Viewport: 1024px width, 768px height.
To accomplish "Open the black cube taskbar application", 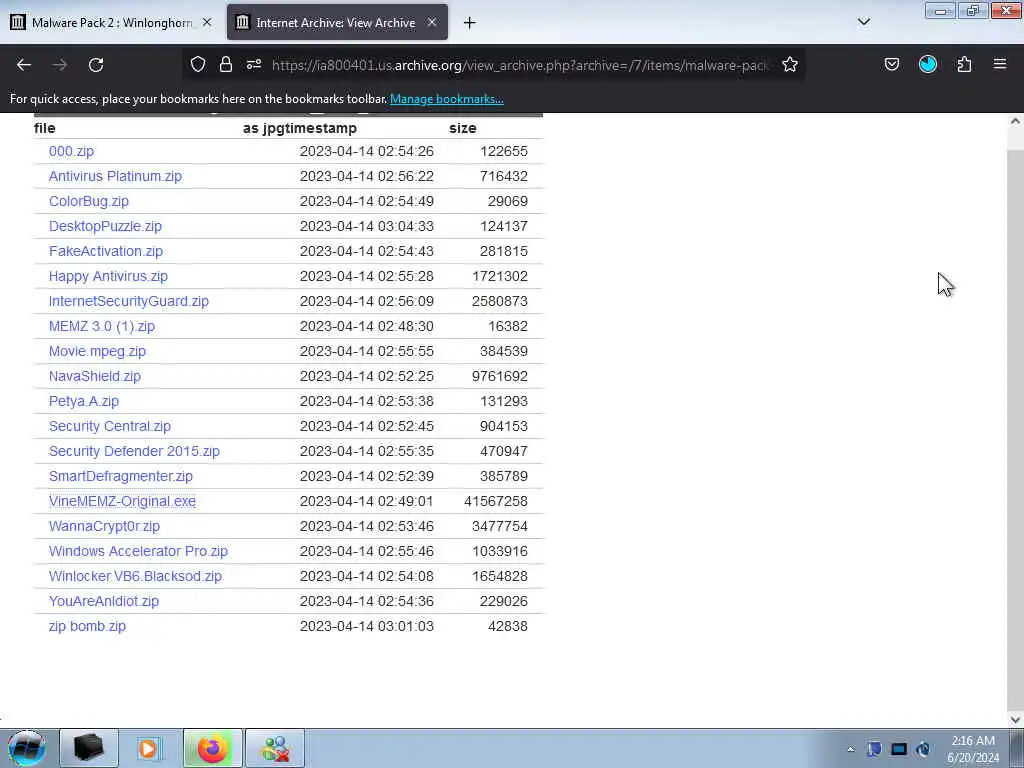I will [89, 748].
